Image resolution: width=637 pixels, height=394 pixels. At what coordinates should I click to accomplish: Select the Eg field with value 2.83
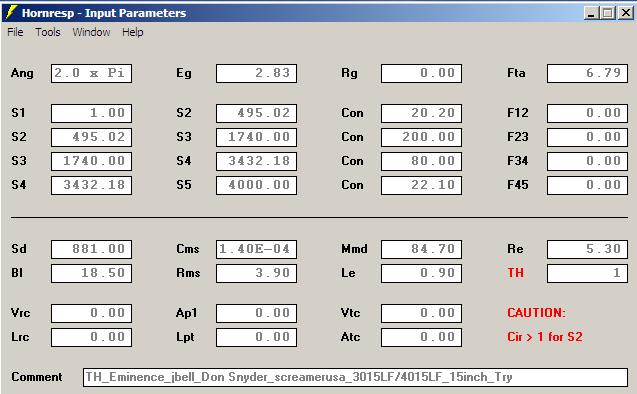256,73
